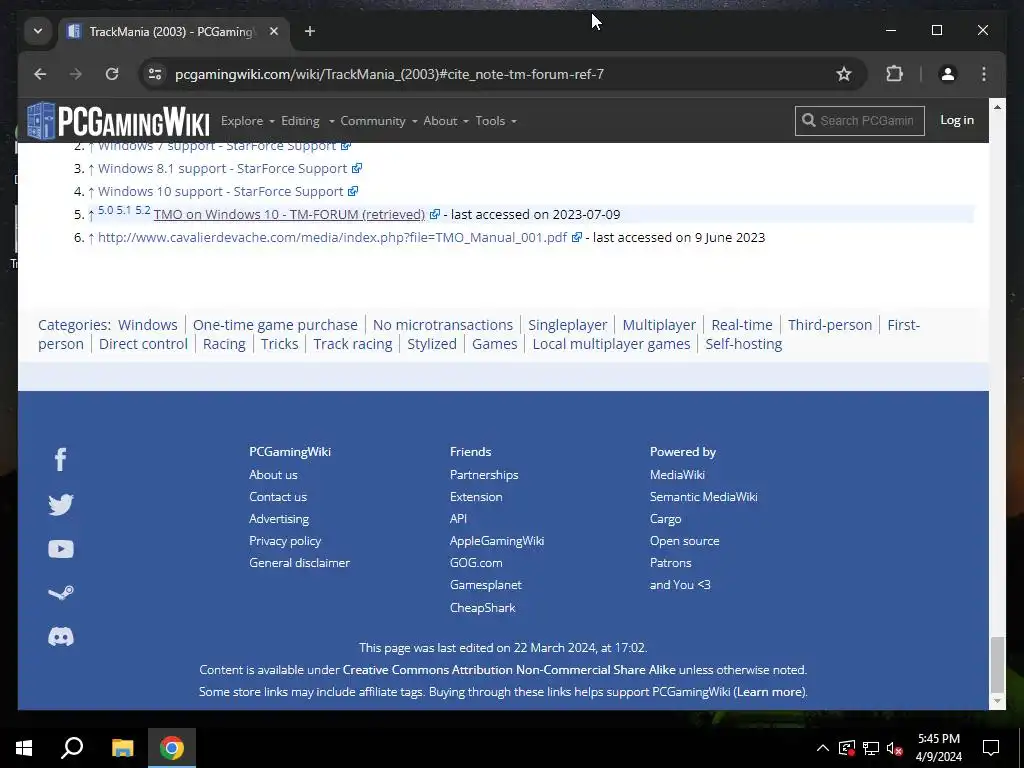Click scrollbar up arrow on page
Viewport: 1024px width, 768px height.
click(997, 106)
